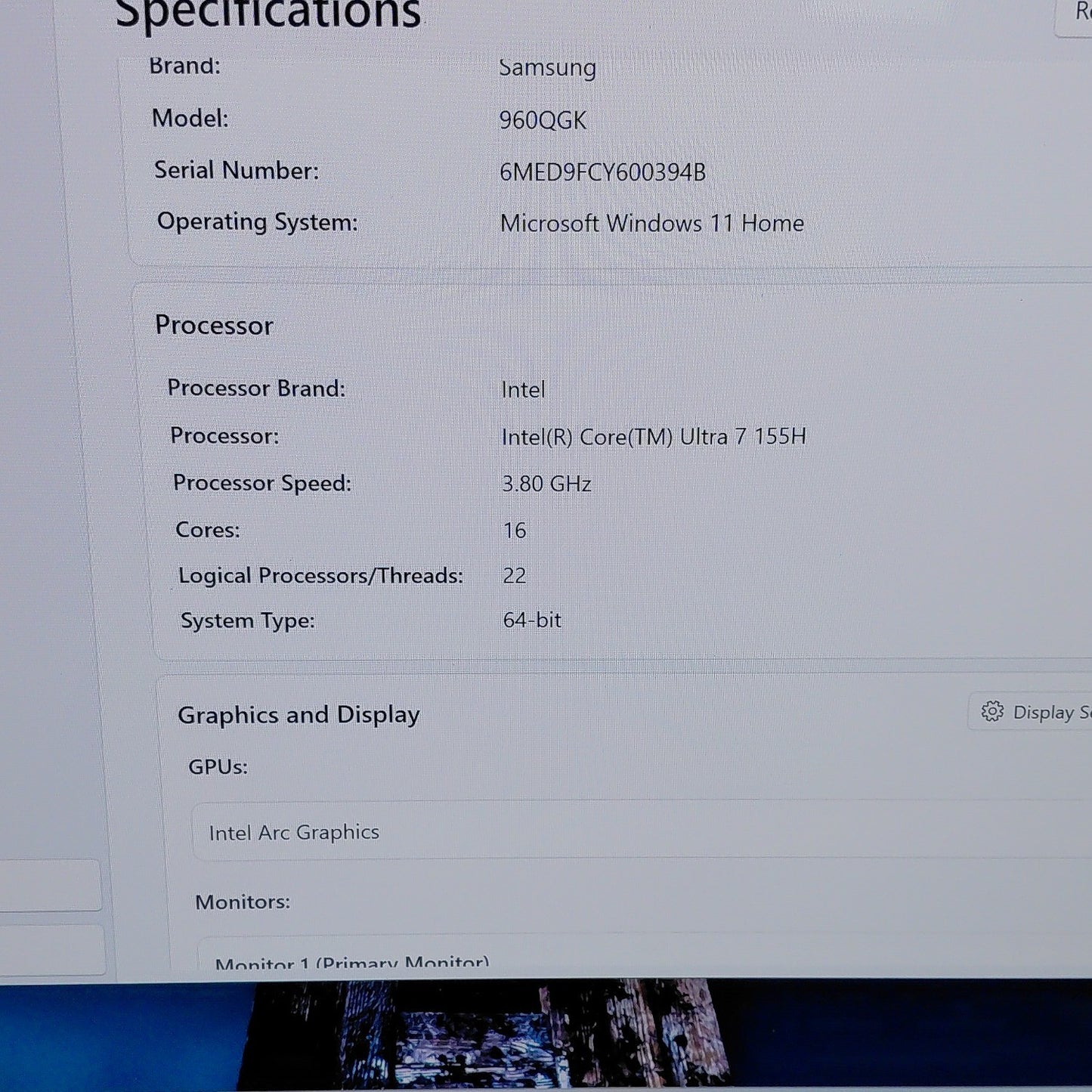Click the Monitors label
This screenshot has width=1092, height=1092.
[x=243, y=902]
